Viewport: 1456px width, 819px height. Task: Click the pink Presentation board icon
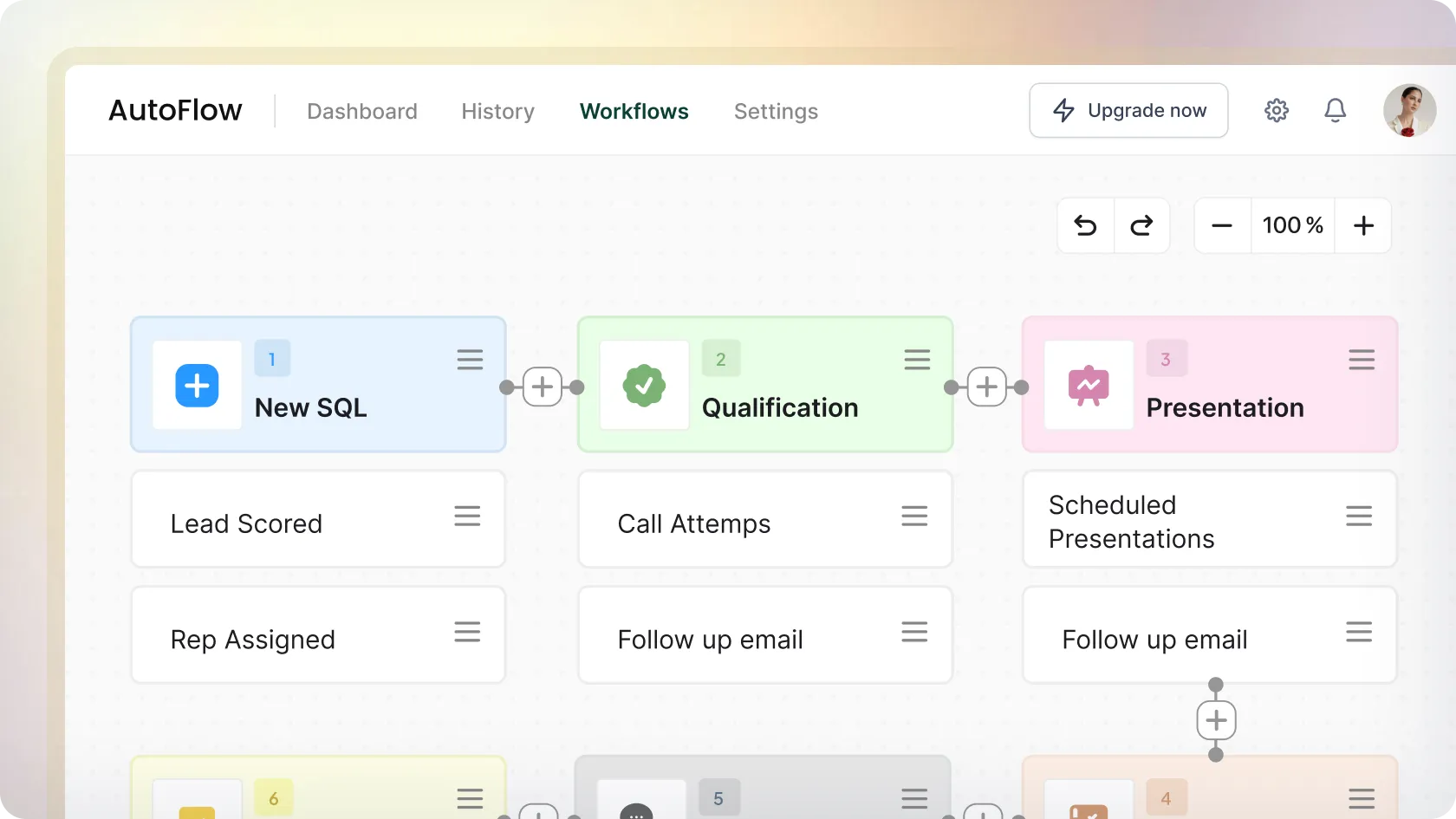(x=1089, y=386)
